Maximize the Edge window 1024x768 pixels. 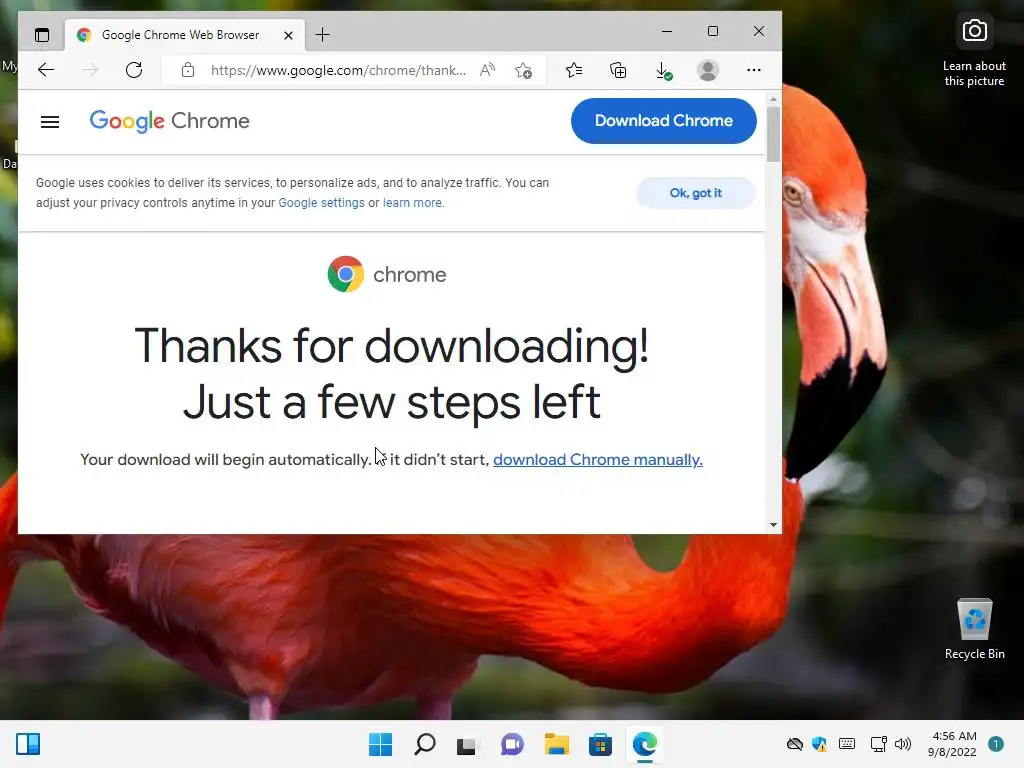[712, 31]
